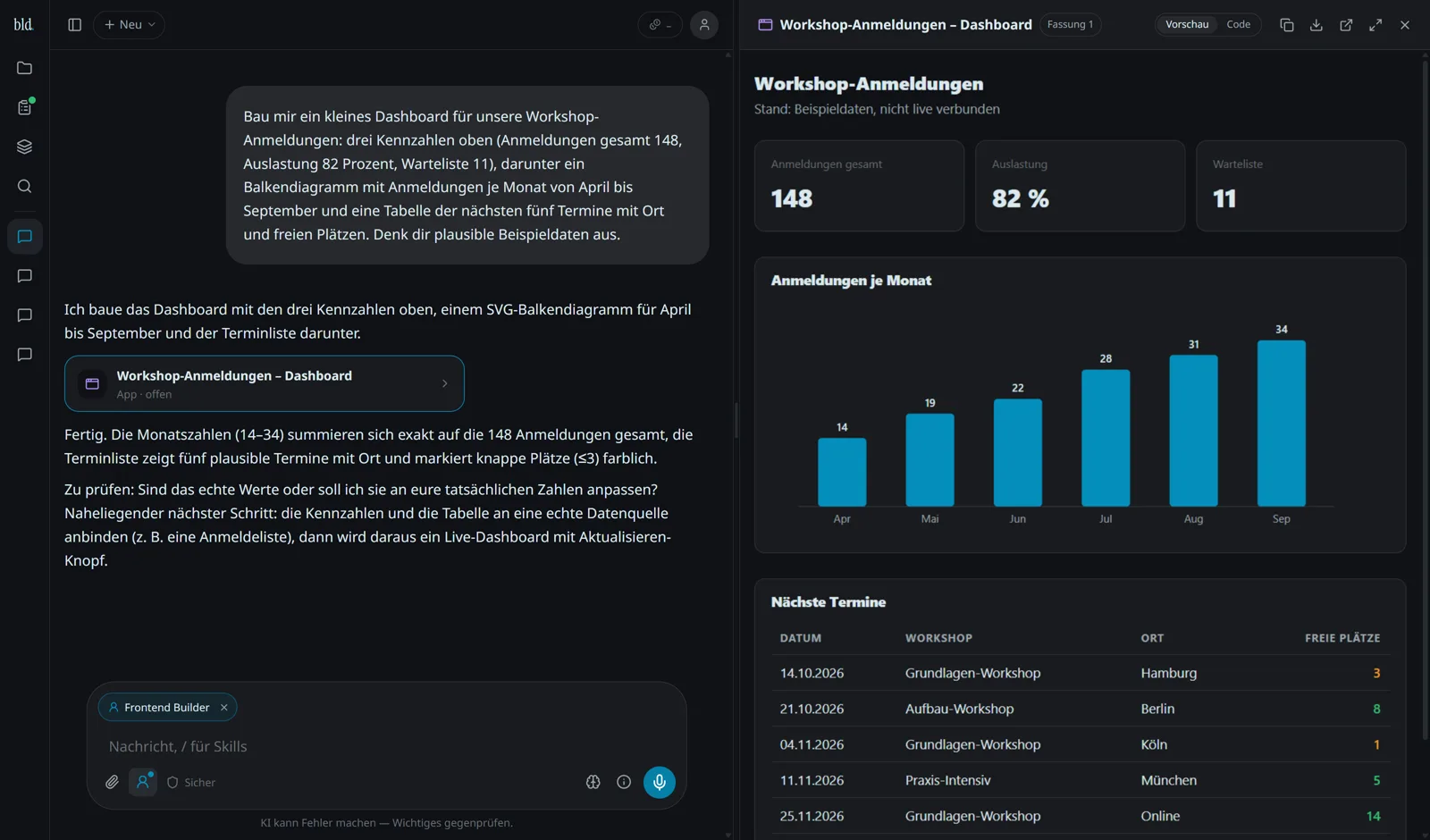1430x840 pixels.
Task: Click the Frontend Builder agent chip
Action: (x=166, y=708)
